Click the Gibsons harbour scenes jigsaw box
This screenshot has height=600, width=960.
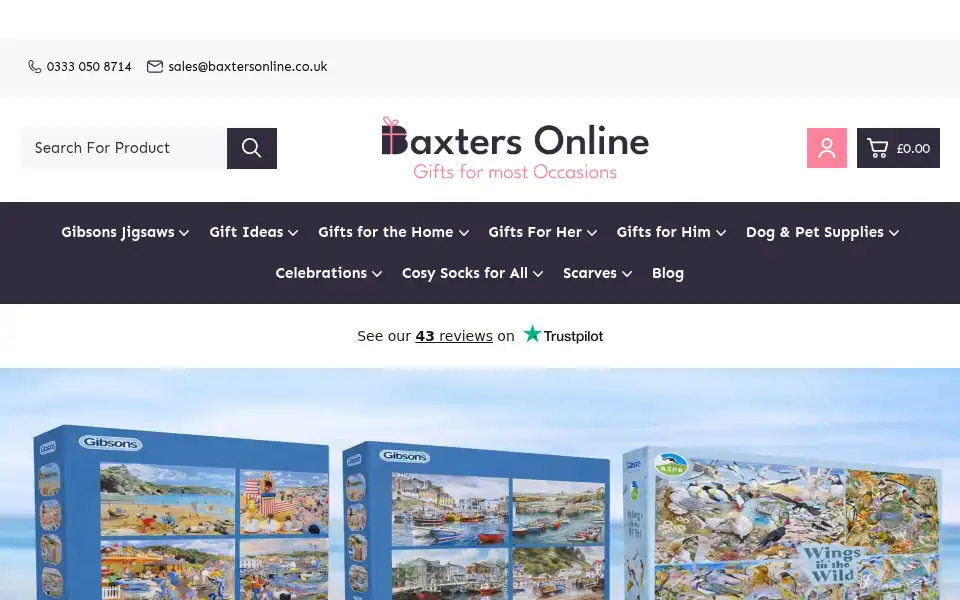coord(476,520)
